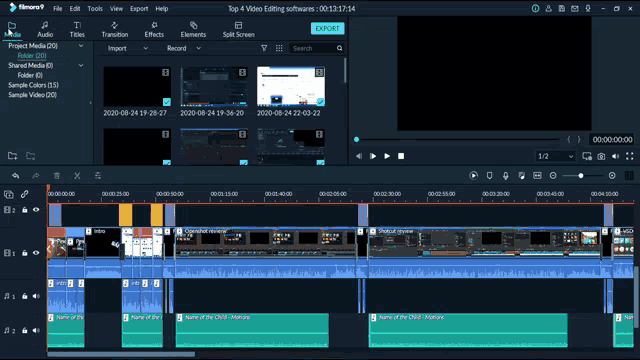Select the 2020-08-24 19-28-27 clip thumbnail
The image size is (640, 360).
click(137, 87)
